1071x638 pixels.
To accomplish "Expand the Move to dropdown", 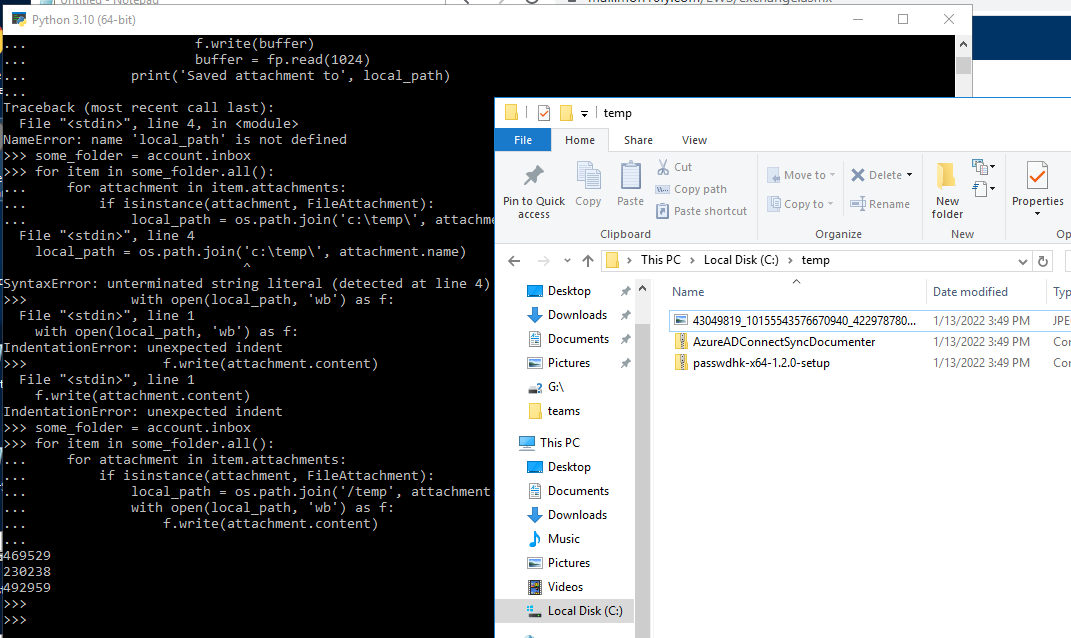I will pos(832,176).
